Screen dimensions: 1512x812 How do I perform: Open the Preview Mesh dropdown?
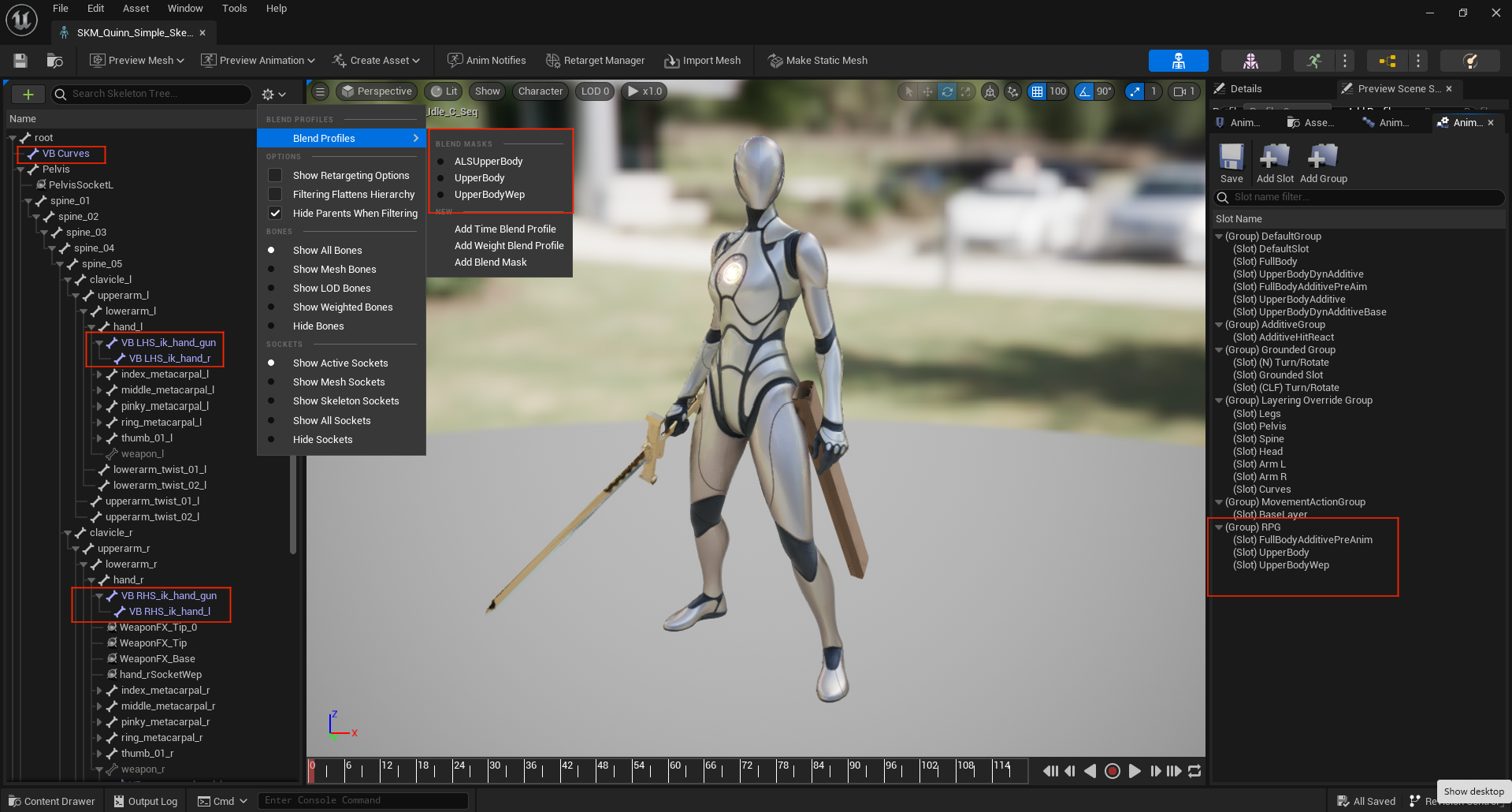pos(137,61)
